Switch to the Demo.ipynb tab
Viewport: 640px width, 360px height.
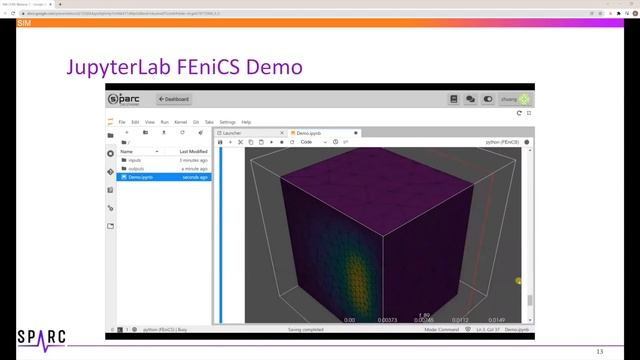[x=324, y=133]
